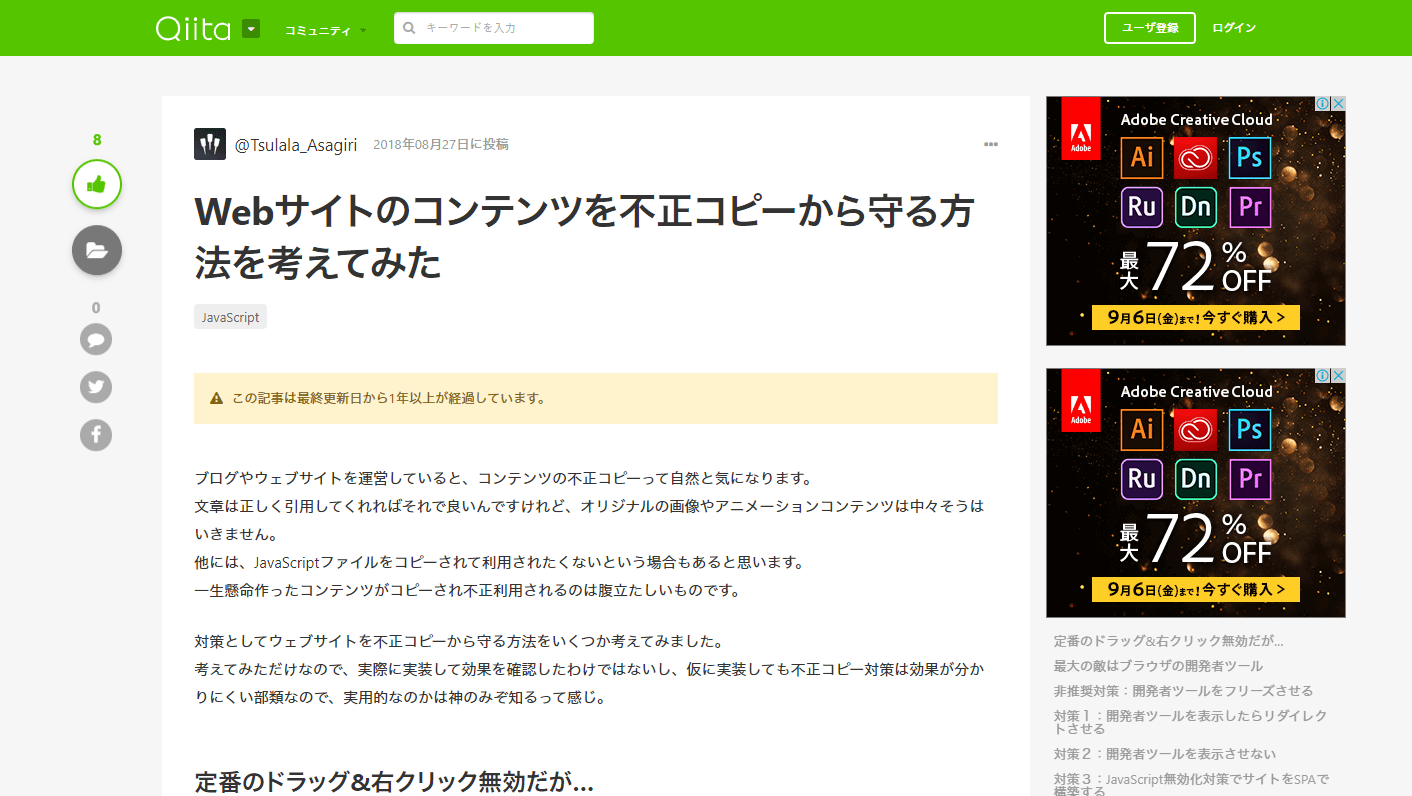Go to TOC item 対策３：JavaScript無効化対策
This screenshot has width=1412, height=796.
click(x=1191, y=784)
